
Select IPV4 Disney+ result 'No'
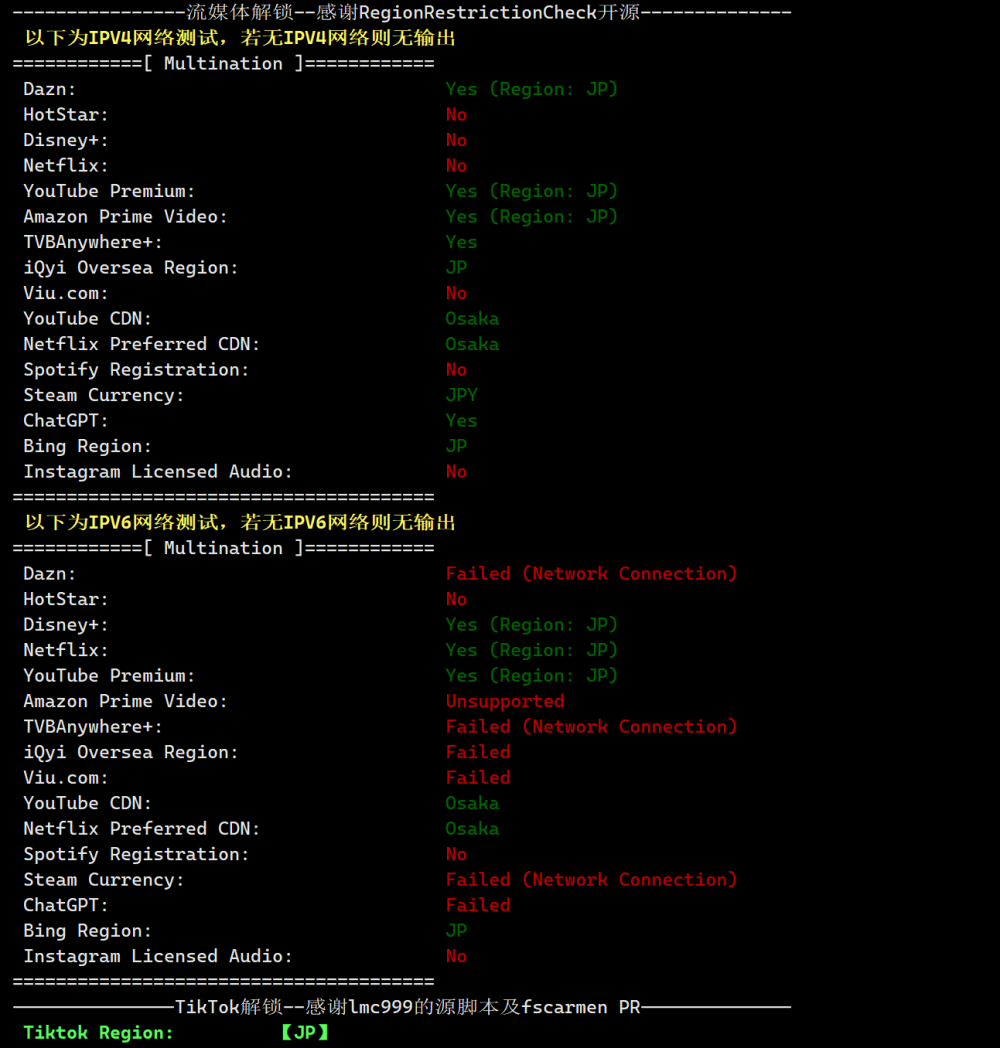457,140
